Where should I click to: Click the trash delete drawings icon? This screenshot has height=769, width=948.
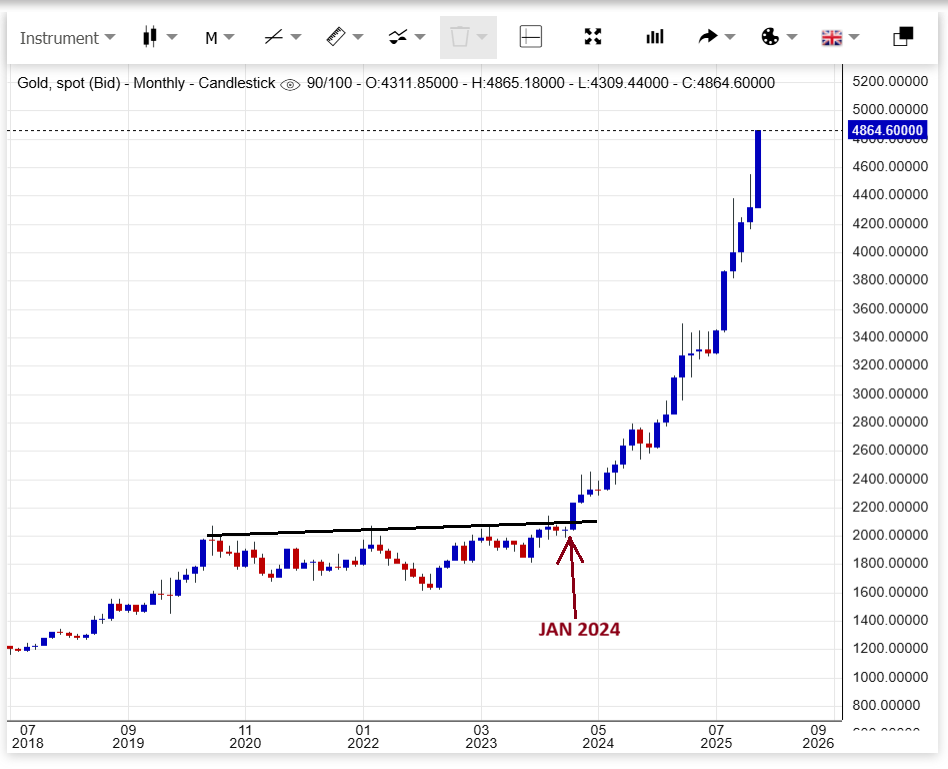point(459,38)
